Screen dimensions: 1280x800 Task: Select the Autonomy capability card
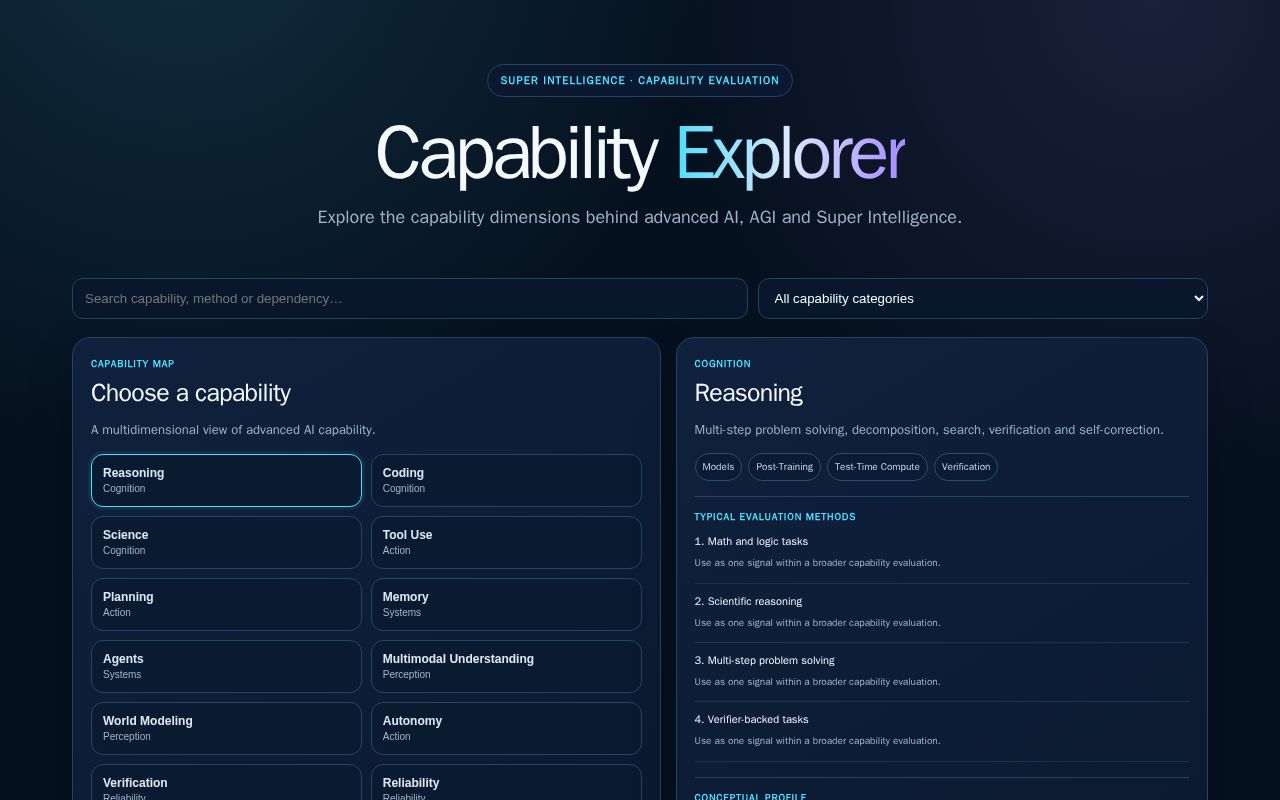point(506,728)
